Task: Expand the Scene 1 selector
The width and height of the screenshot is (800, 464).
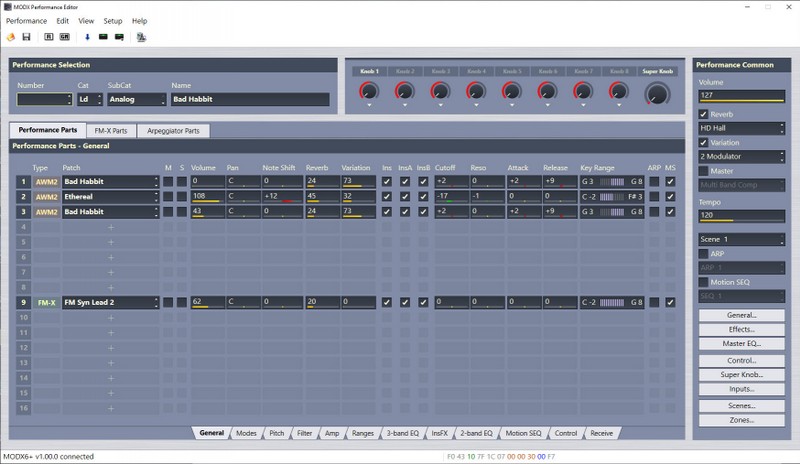Action: tap(741, 240)
